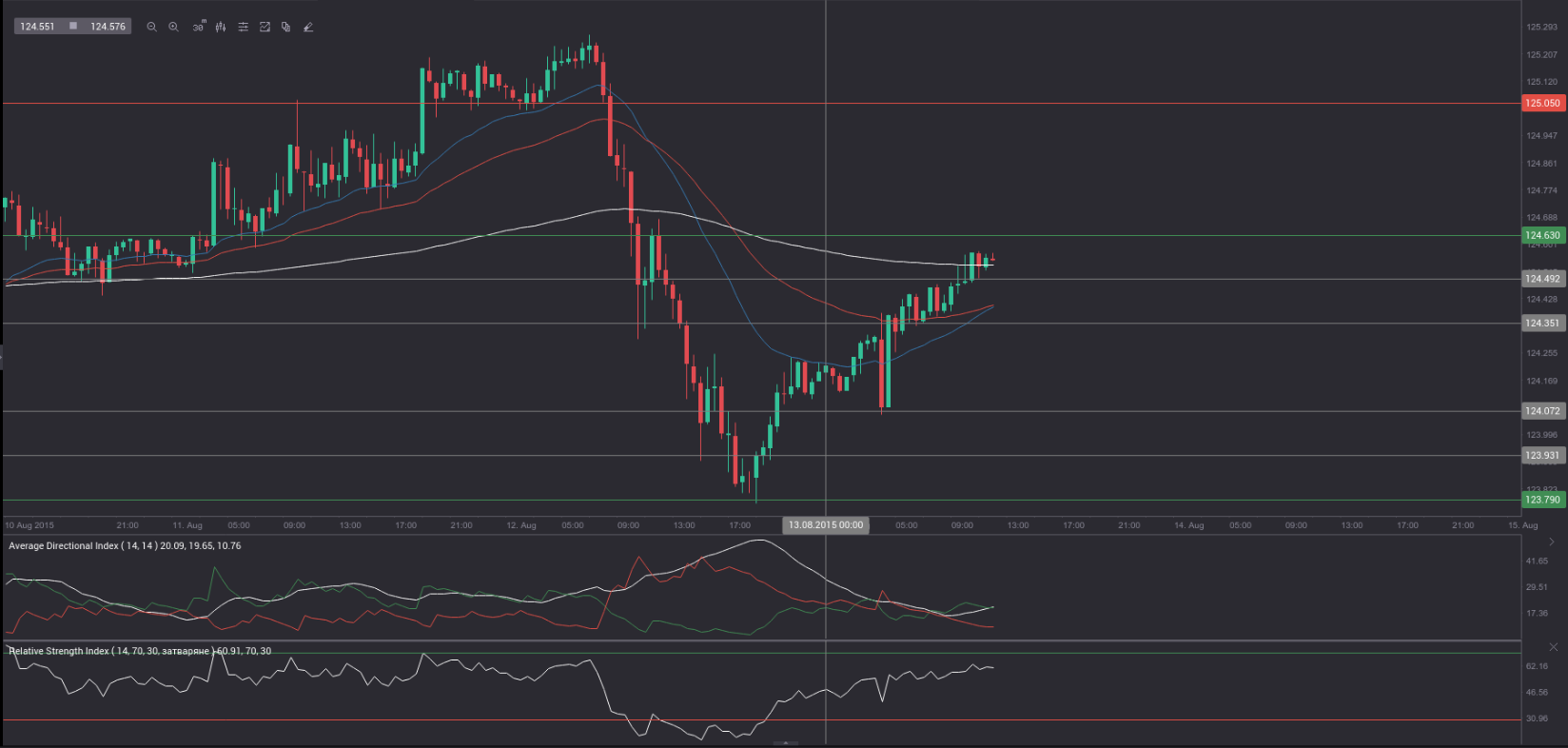This screenshot has width=1568, height=748.
Task: Click the green 124.630 price level tag
Action: click(x=1542, y=235)
